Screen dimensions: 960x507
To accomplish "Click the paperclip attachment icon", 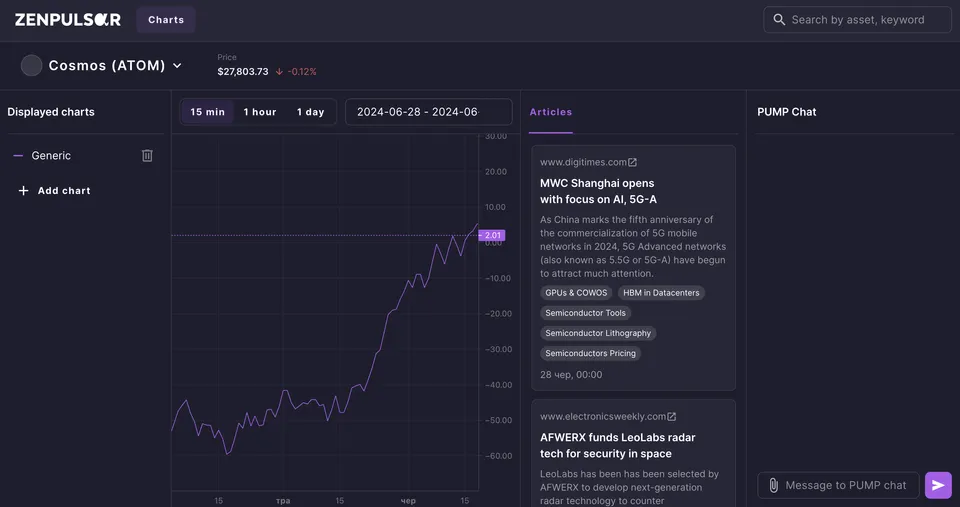I will 773,485.
